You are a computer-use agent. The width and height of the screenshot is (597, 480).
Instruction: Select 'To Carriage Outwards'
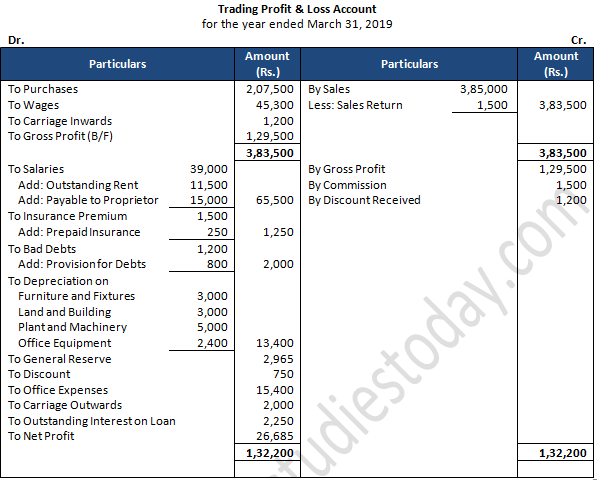coord(65,405)
